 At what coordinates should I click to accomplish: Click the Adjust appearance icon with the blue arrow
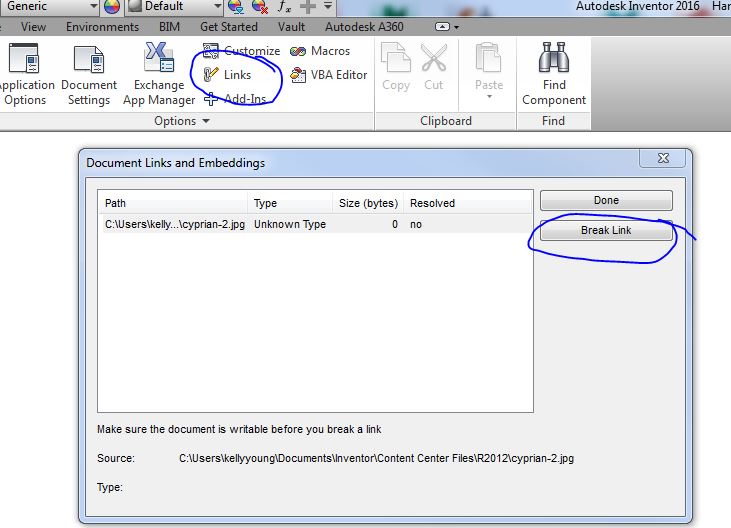[236, 7]
